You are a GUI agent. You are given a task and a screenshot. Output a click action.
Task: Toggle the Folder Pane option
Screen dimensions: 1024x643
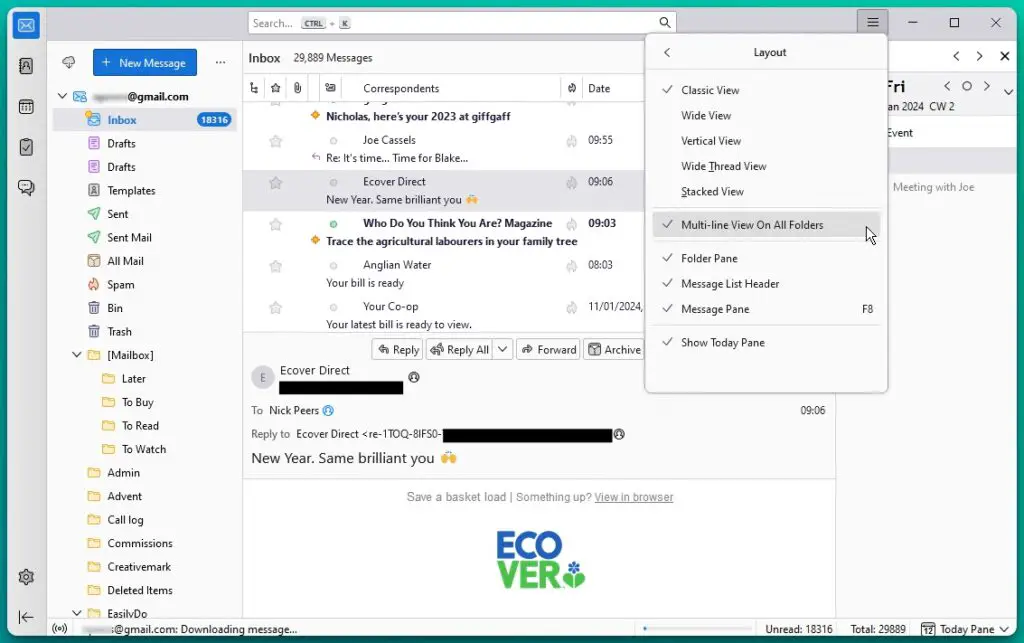709,258
